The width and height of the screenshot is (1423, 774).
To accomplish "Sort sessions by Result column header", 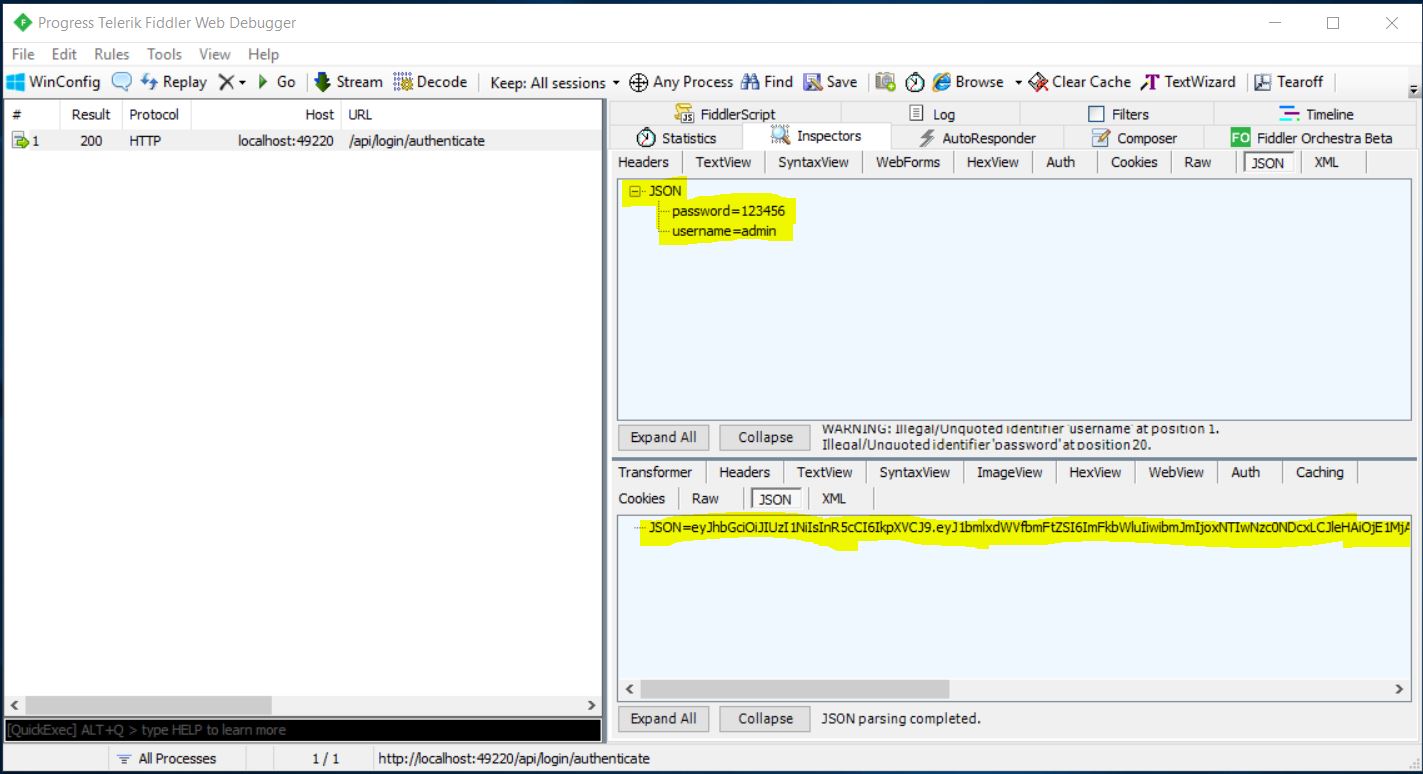I will tap(91, 115).
